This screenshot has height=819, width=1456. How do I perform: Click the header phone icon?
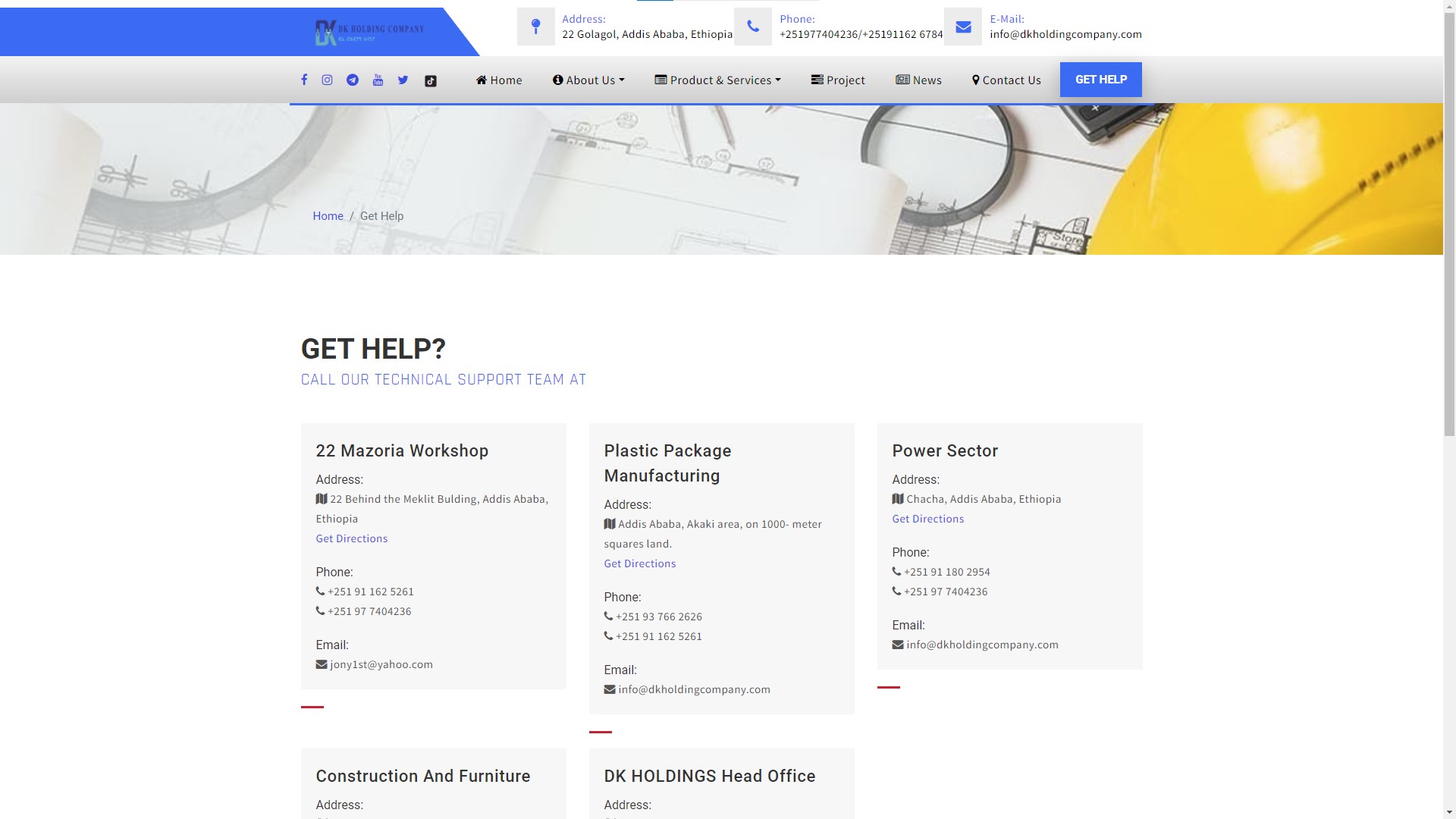click(753, 27)
